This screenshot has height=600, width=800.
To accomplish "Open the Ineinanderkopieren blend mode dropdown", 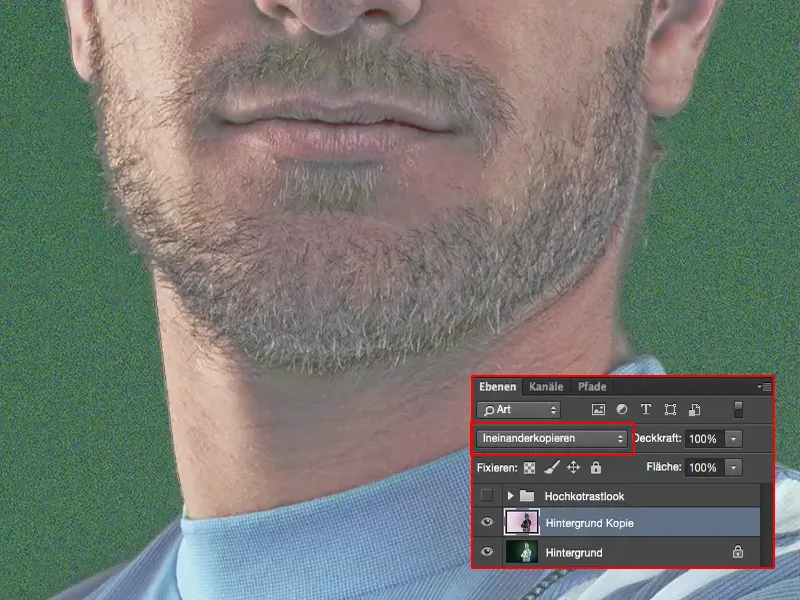I will 552,438.
